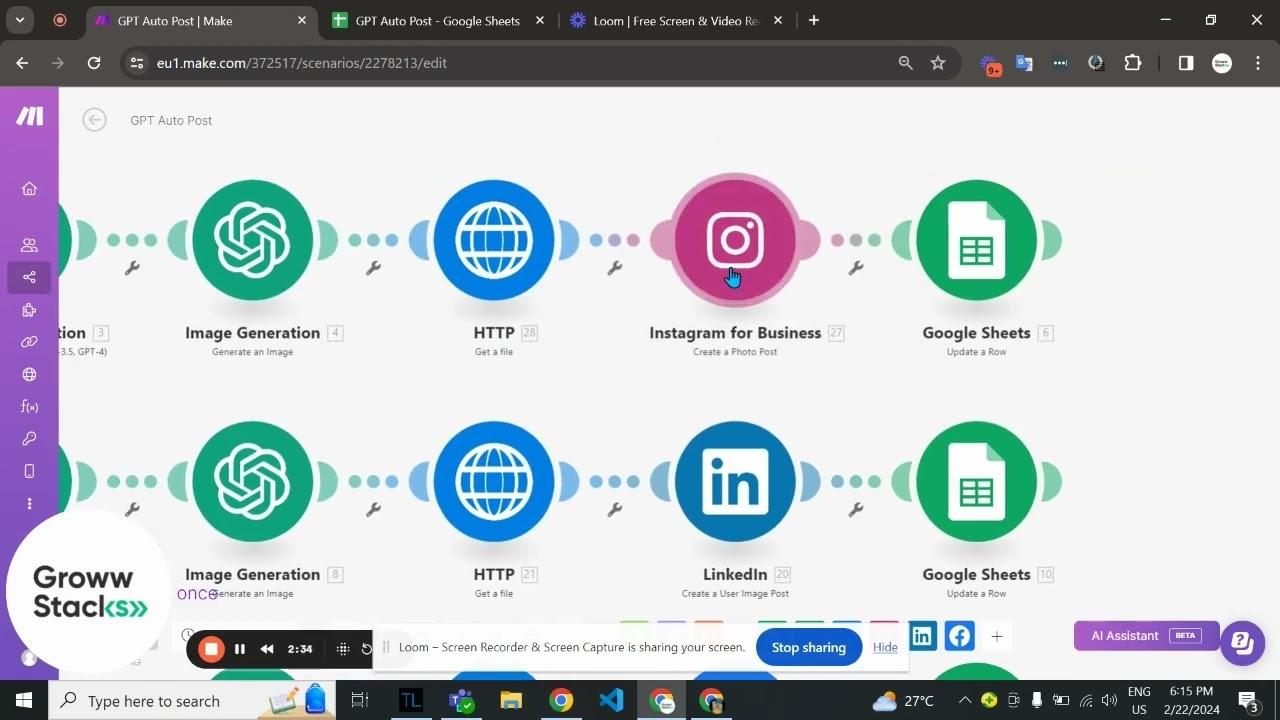Image resolution: width=1280 pixels, height=720 pixels.
Task: Click plus to add a favorite app
Action: click(x=996, y=636)
